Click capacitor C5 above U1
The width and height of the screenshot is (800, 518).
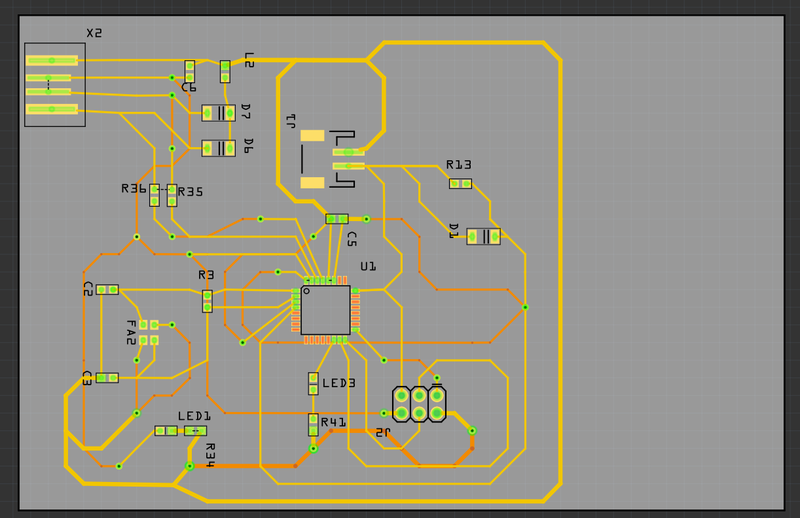coord(337,219)
